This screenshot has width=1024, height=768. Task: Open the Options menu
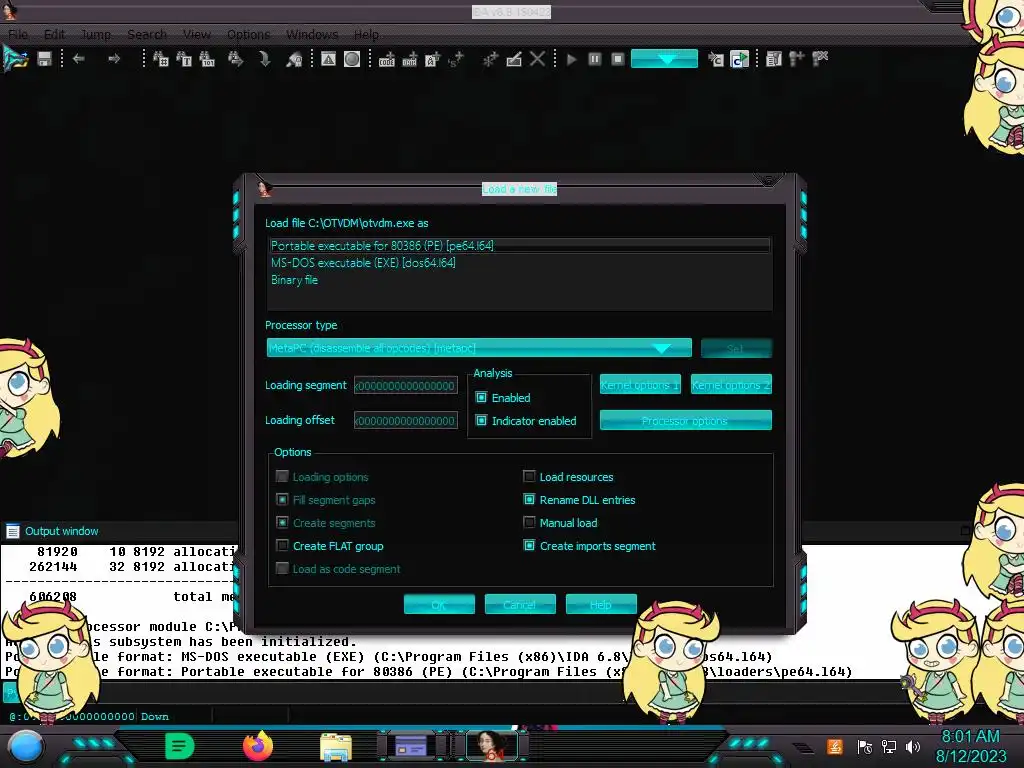tap(248, 34)
